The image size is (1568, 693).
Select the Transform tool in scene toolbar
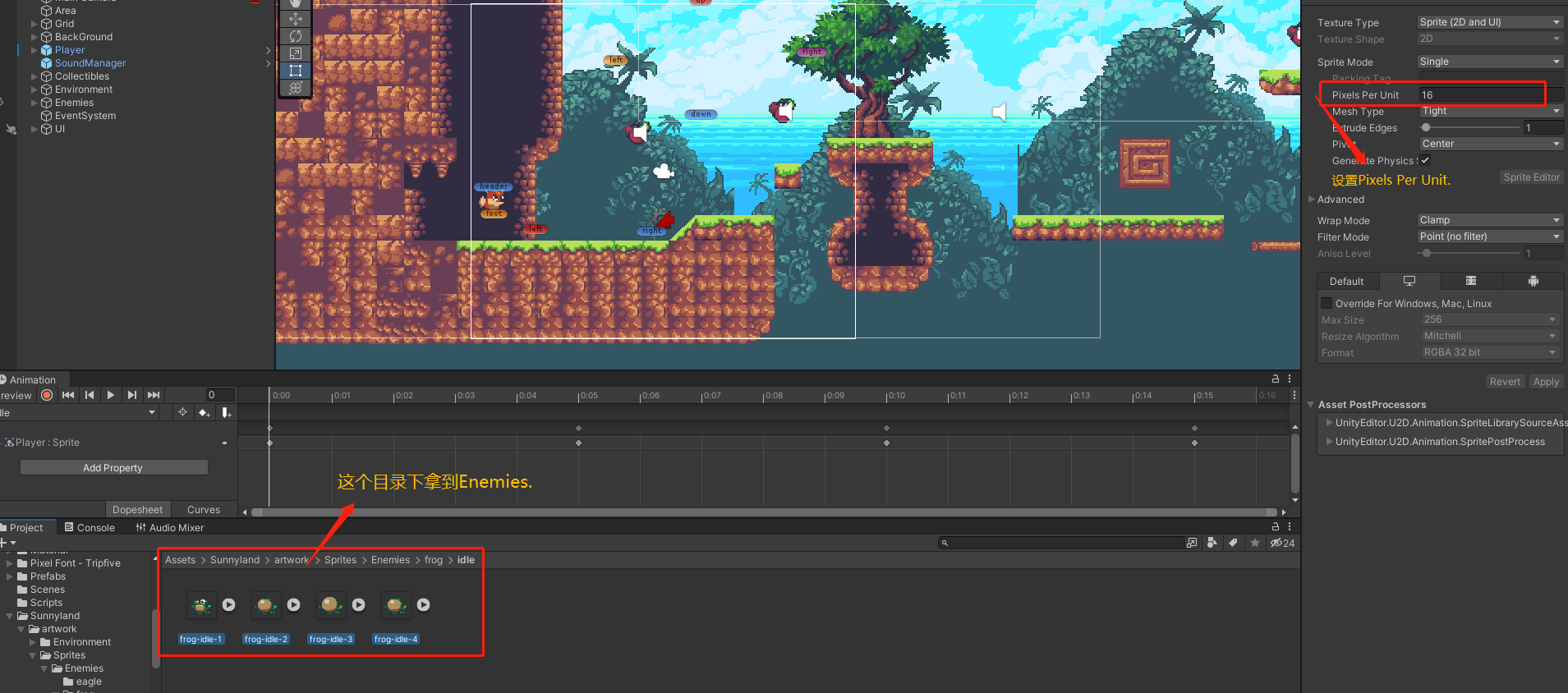click(296, 88)
